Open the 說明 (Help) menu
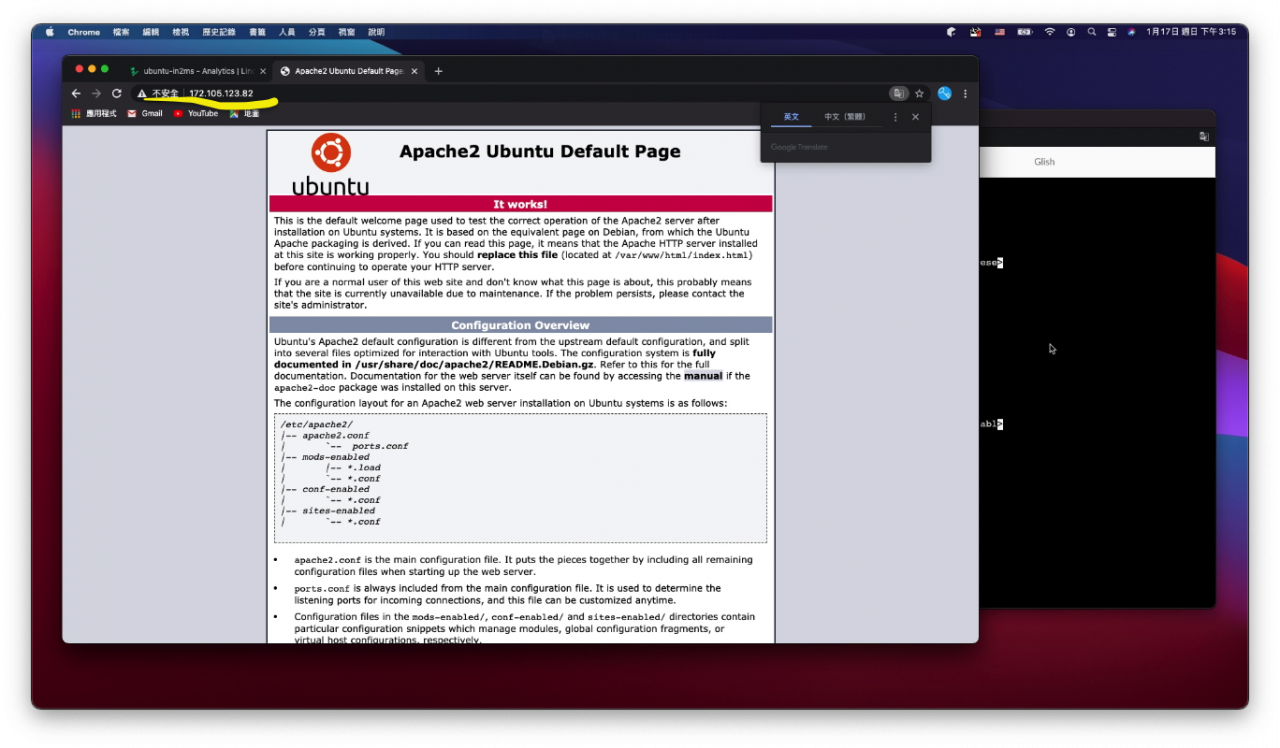Image resolution: width=1280 pixels, height=748 pixels. click(x=376, y=32)
